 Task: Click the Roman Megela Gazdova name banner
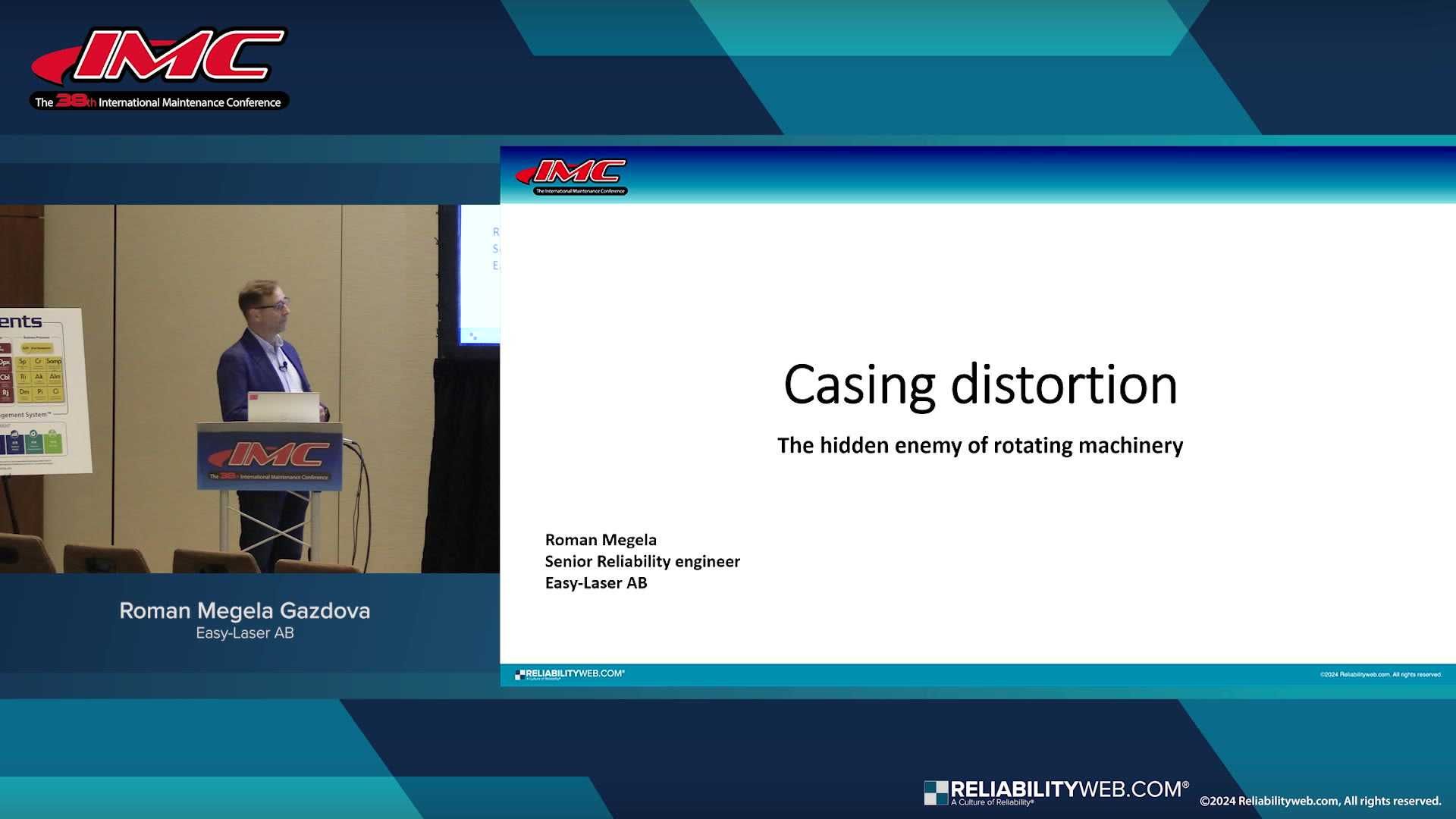pyautogui.click(x=244, y=610)
